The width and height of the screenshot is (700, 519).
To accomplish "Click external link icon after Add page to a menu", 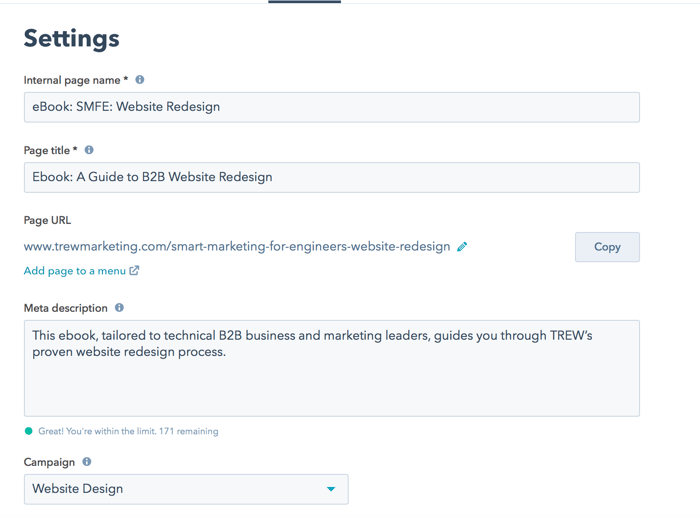I will click(x=134, y=270).
